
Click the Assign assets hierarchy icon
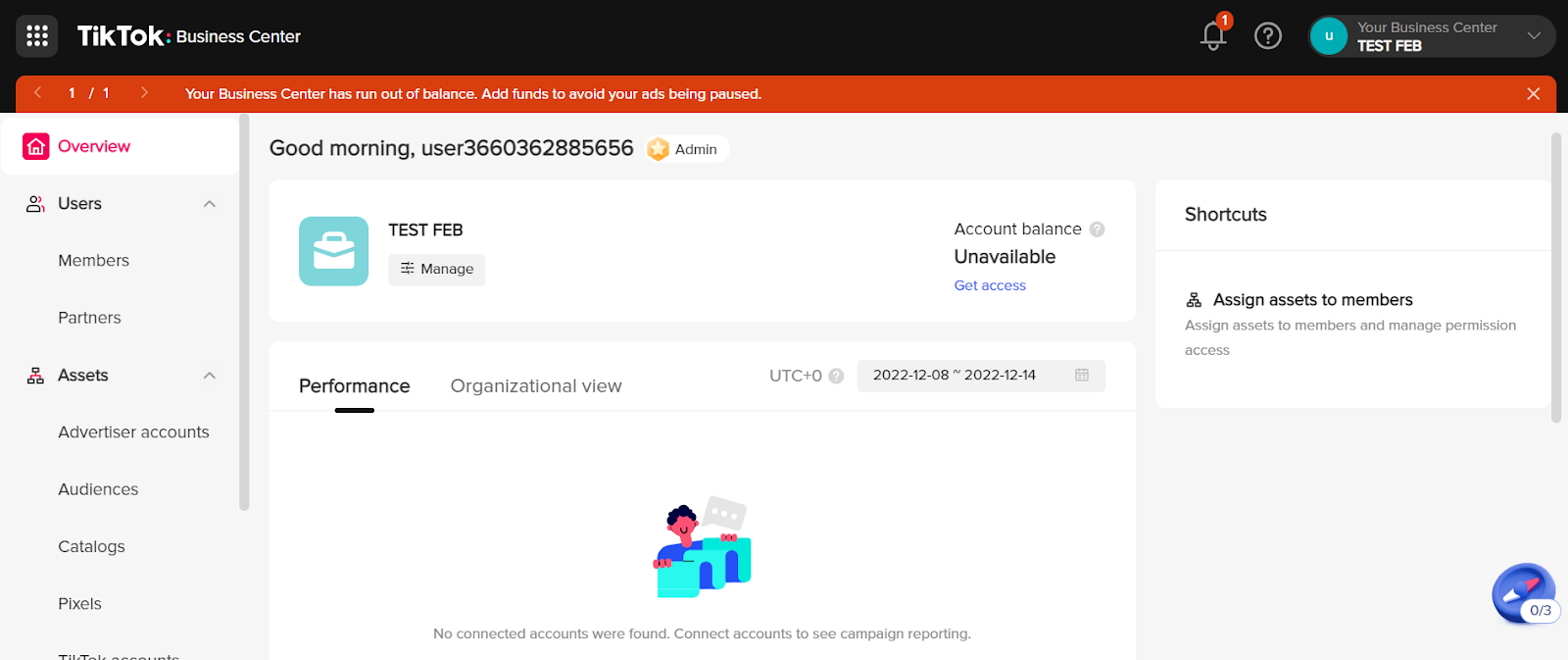point(1194,300)
